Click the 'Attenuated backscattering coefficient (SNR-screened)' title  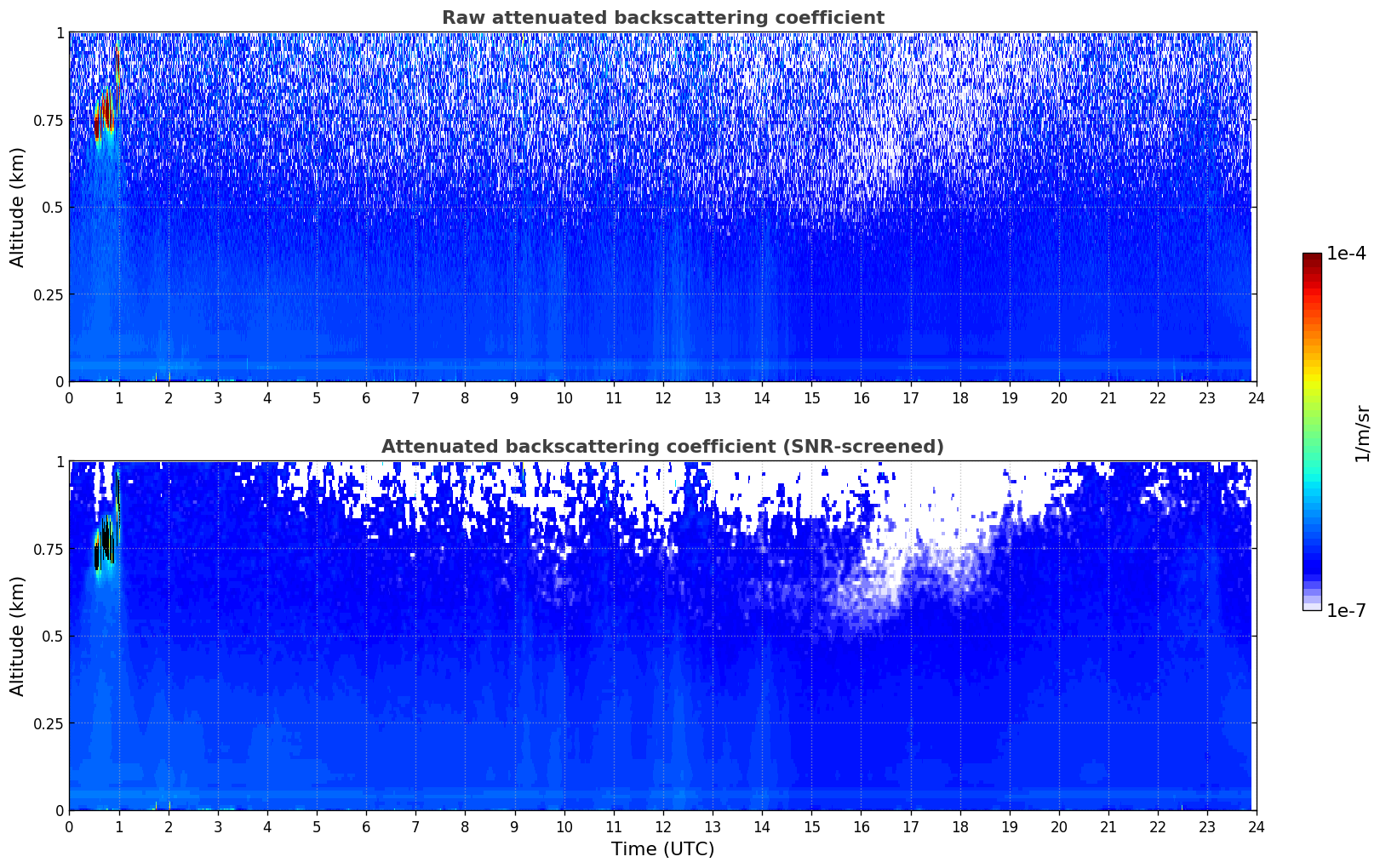coord(662,447)
